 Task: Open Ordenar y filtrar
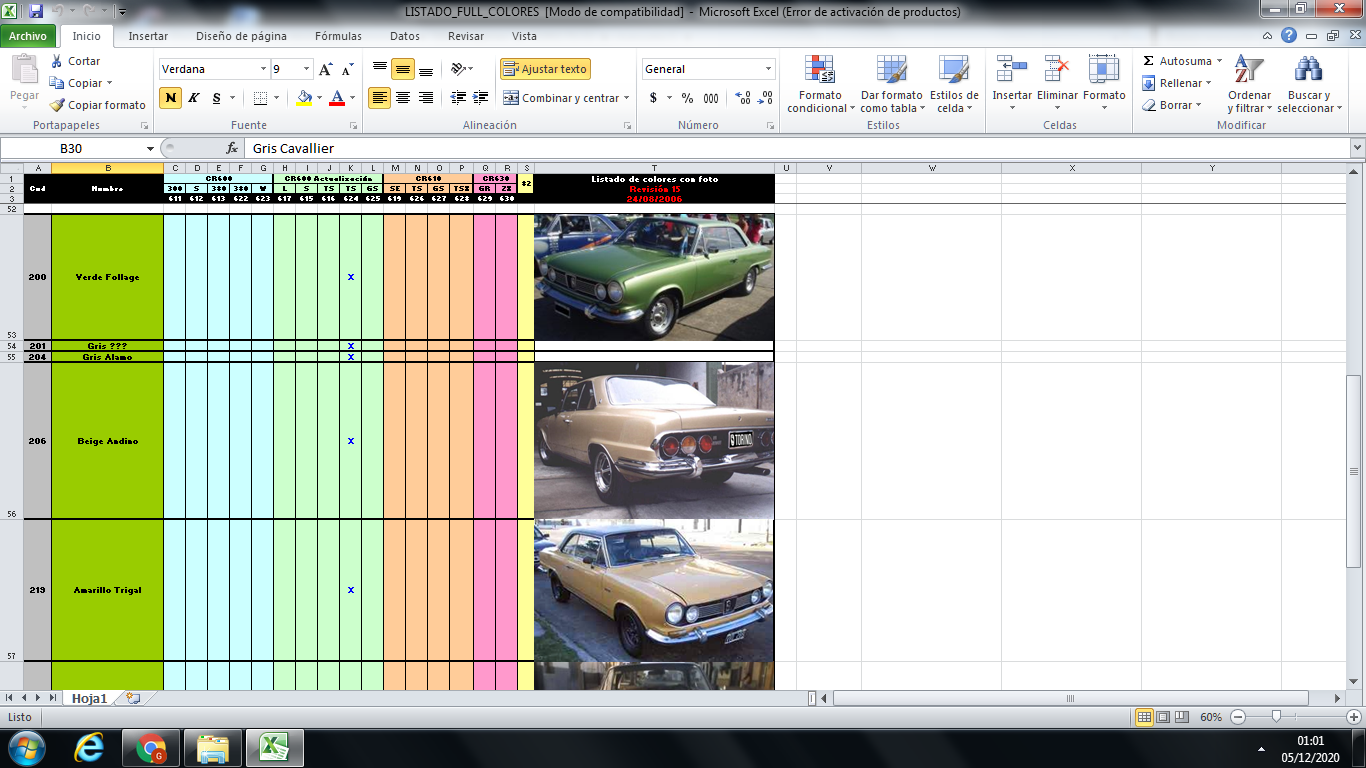point(1249,84)
